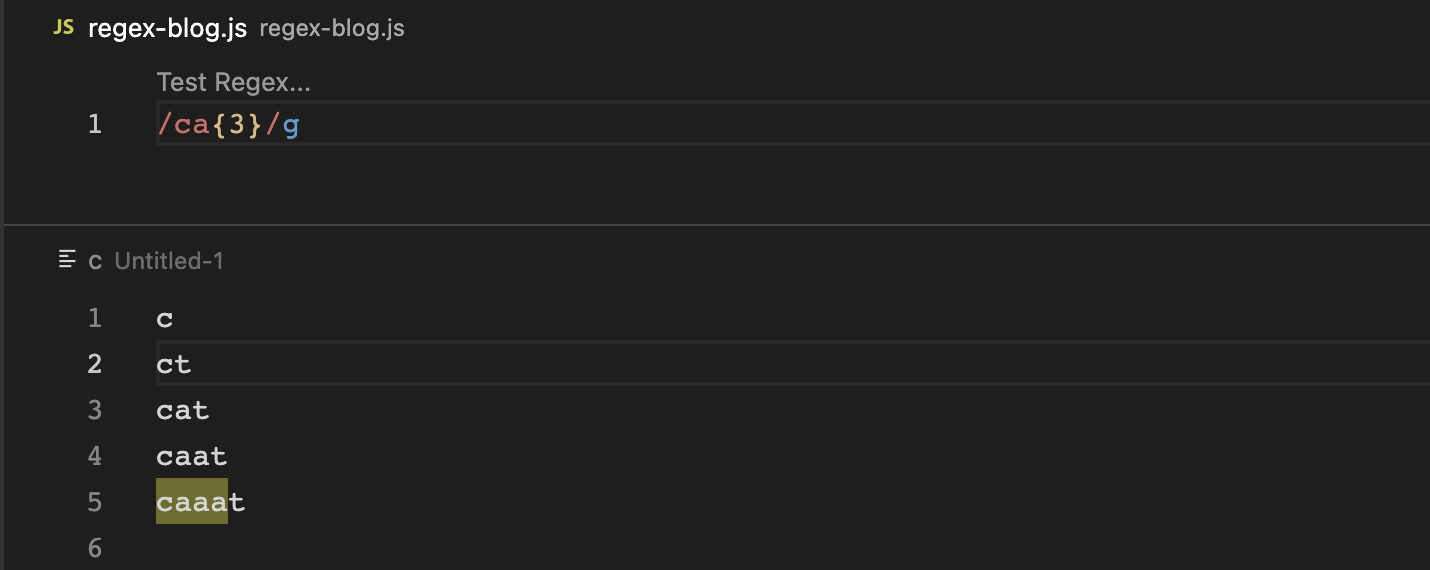Click the JS file icon for regex-blog.js
The width and height of the screenshot is (1430, 570).
pos(63,28)
